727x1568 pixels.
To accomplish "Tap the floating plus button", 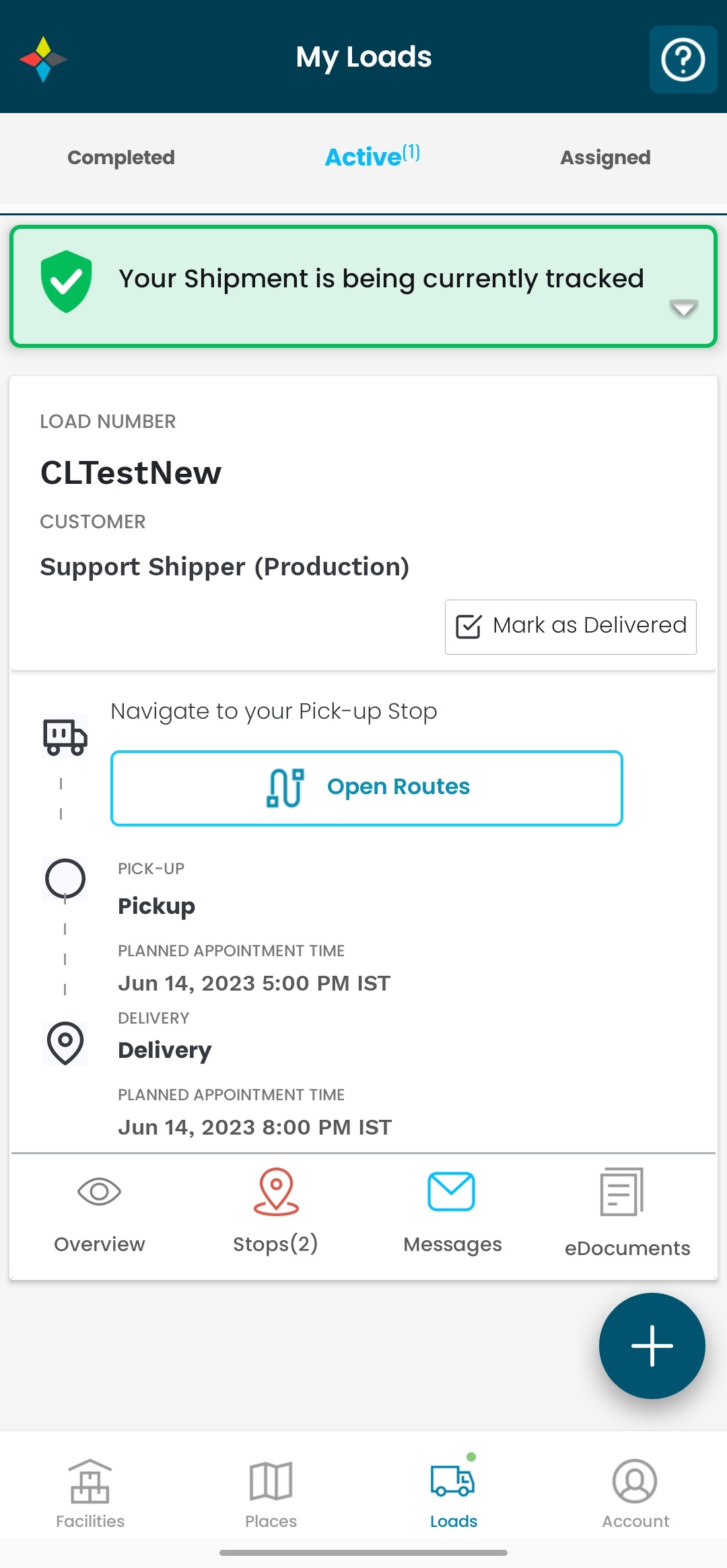I will tap(651, 1345).
